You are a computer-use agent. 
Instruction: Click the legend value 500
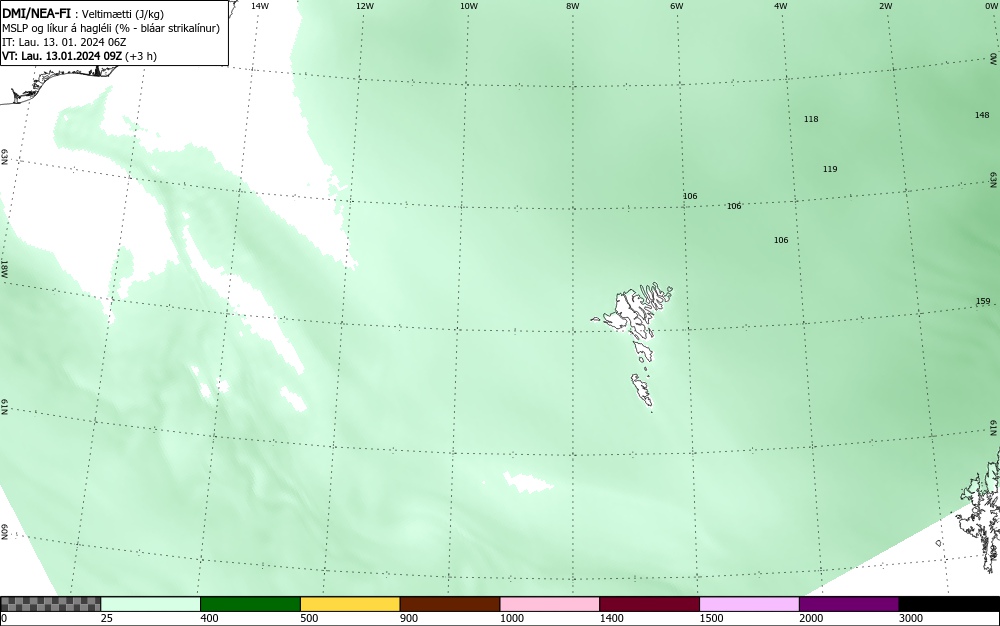coord(309,618)
